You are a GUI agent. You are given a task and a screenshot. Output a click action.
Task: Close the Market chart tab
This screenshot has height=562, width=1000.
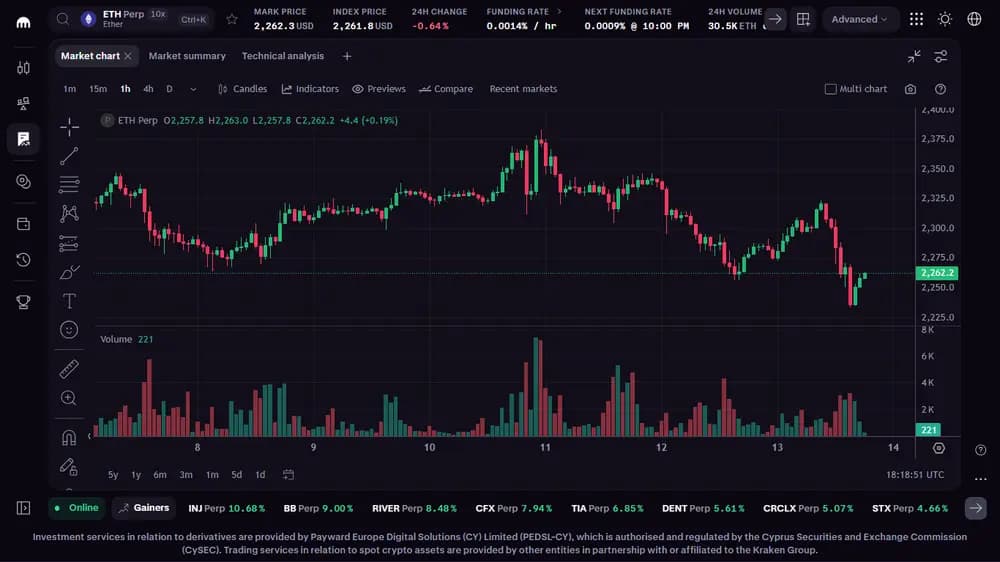point(128,56)
